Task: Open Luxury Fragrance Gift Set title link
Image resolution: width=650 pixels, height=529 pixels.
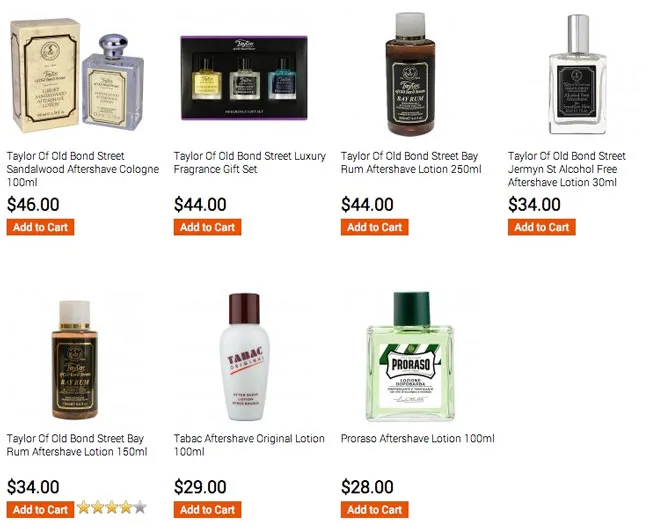Action: pyautogui.click(x=250, y=163)
